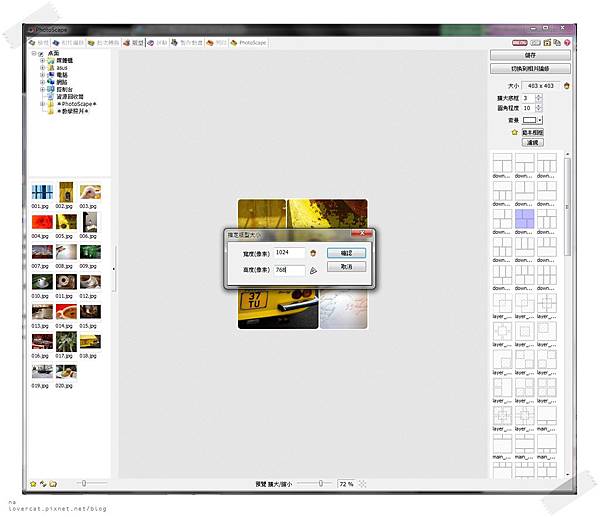Click the triangle icon beside the height field
Viewport: 600px width, 517px height.
(313, 271)
